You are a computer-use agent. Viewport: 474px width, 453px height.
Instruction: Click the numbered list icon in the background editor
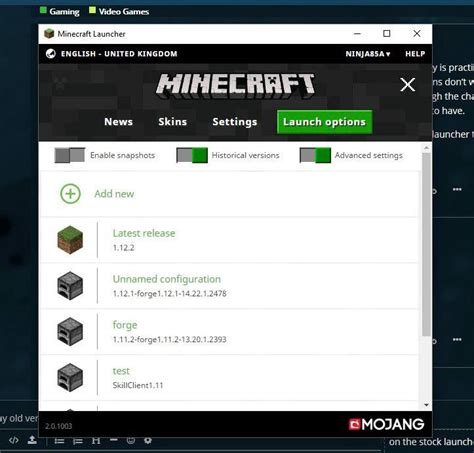[x=78, y=441]
